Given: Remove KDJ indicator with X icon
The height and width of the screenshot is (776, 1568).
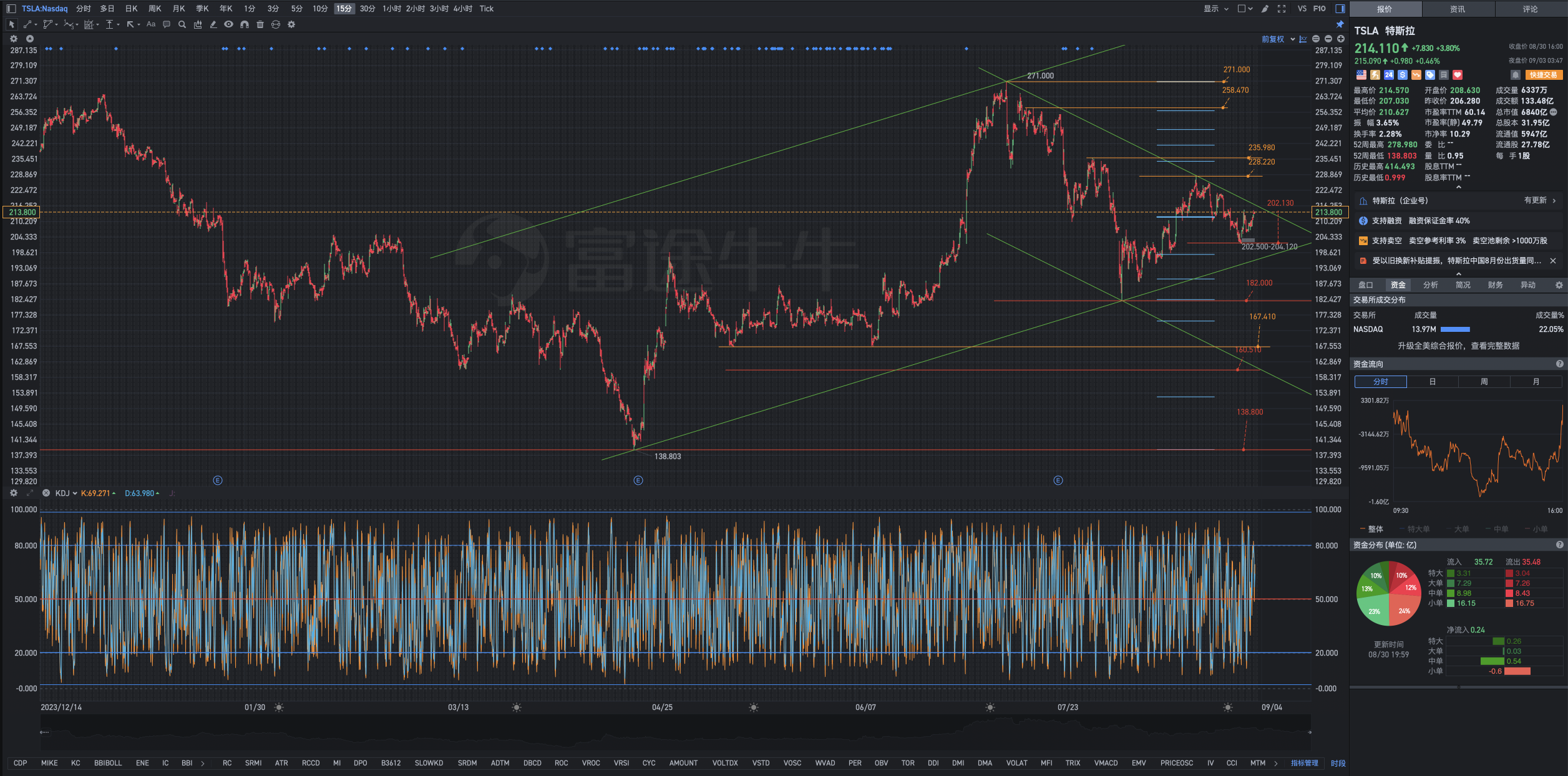Looking at the screenshot, I should coord(46,493).
